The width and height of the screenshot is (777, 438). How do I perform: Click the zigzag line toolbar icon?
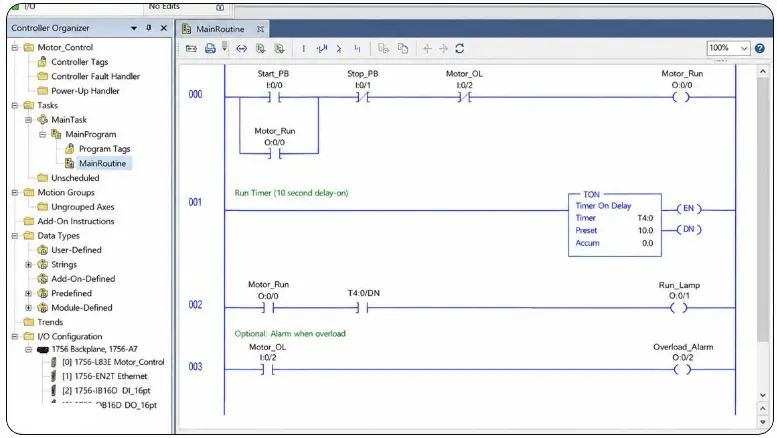322,49
